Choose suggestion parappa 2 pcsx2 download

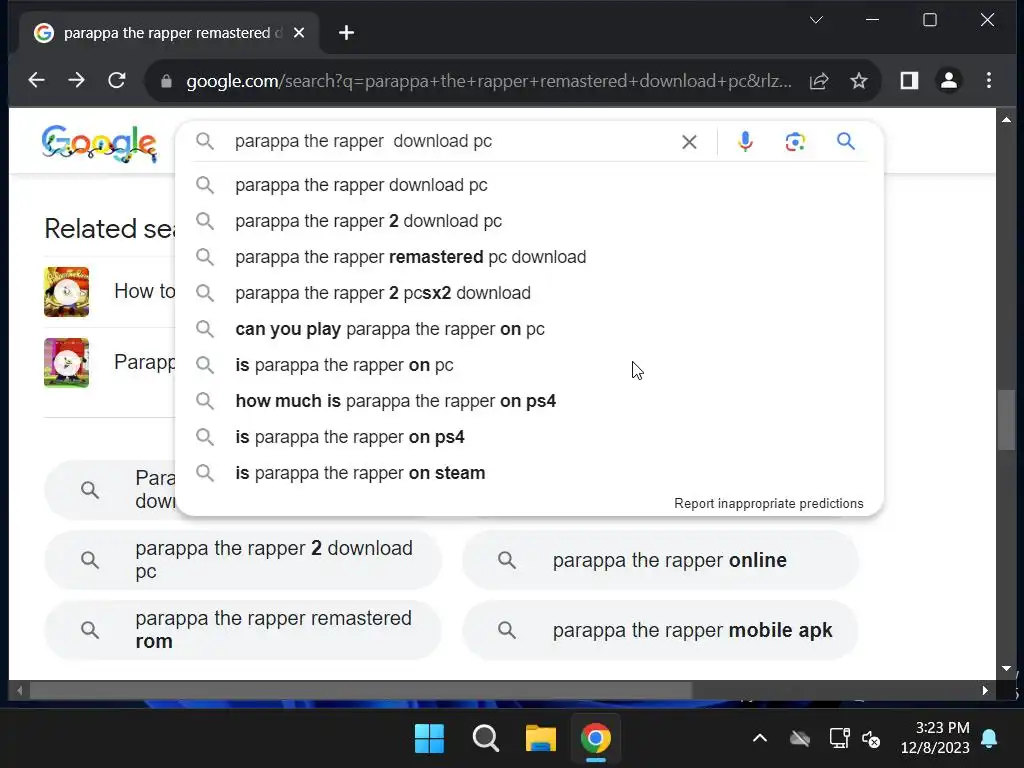tap(530, 293)
